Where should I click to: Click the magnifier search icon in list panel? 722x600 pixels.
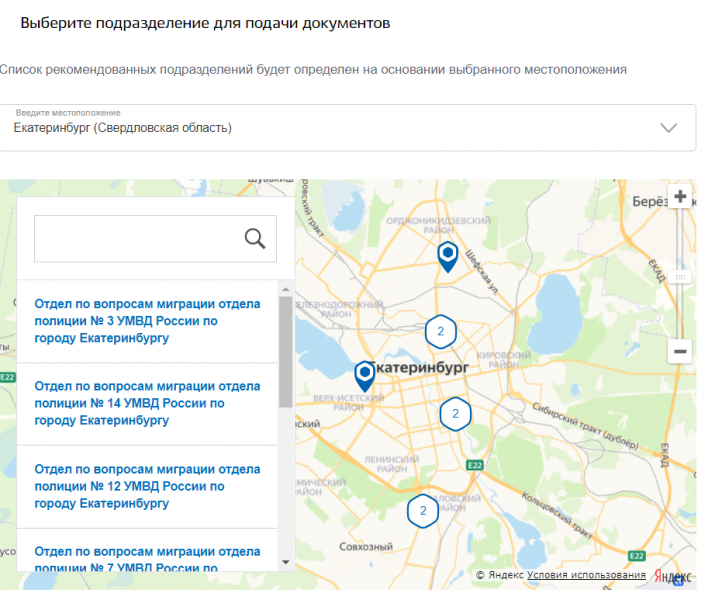pyautogui.click(x=255, y=239)
